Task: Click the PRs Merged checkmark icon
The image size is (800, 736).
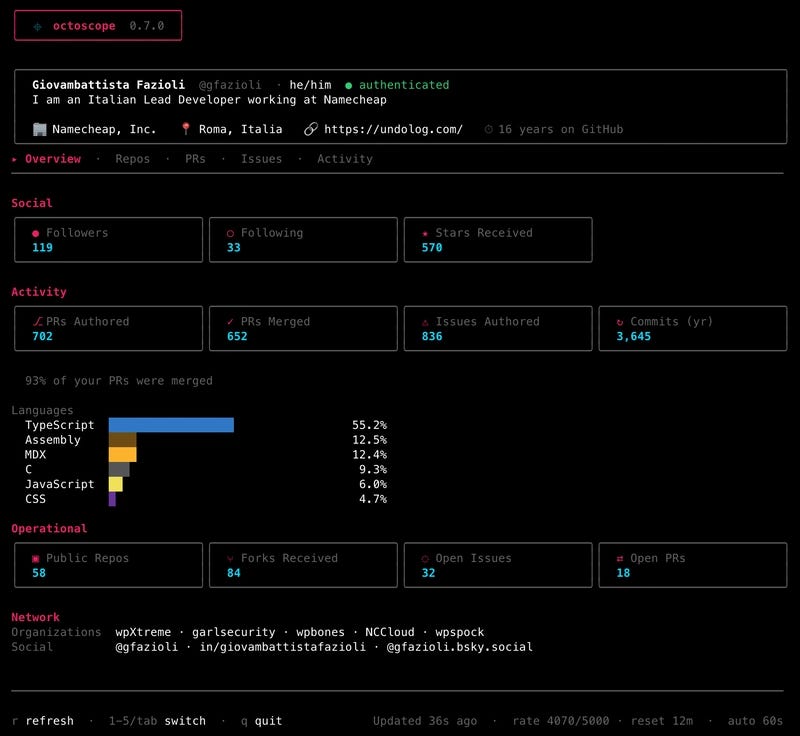Action: pyautogui.click(x=230, y=322)
